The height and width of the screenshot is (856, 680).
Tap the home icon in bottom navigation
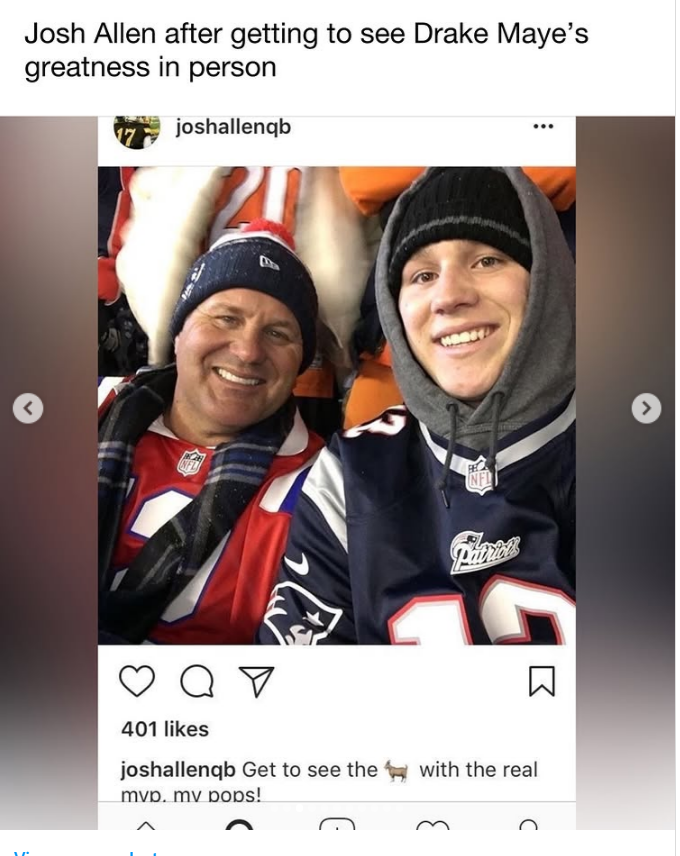click(x=145, y=825)
